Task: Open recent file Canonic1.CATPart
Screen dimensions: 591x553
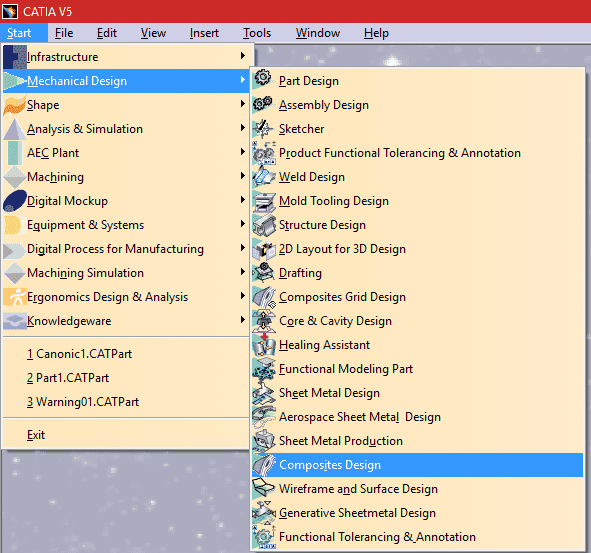Action: pos(80,354)
